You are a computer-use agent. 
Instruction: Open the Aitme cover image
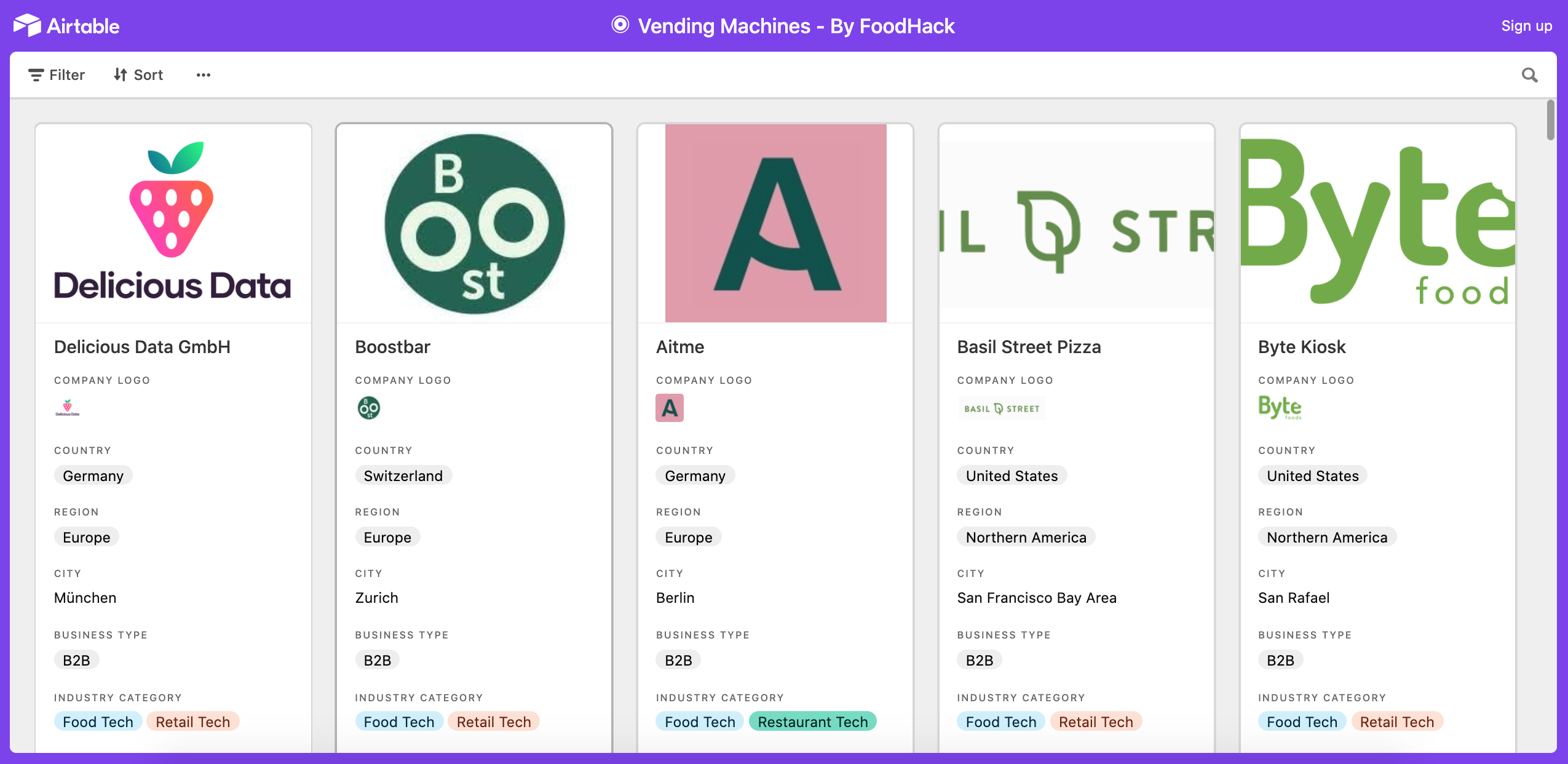pos(775,223)
